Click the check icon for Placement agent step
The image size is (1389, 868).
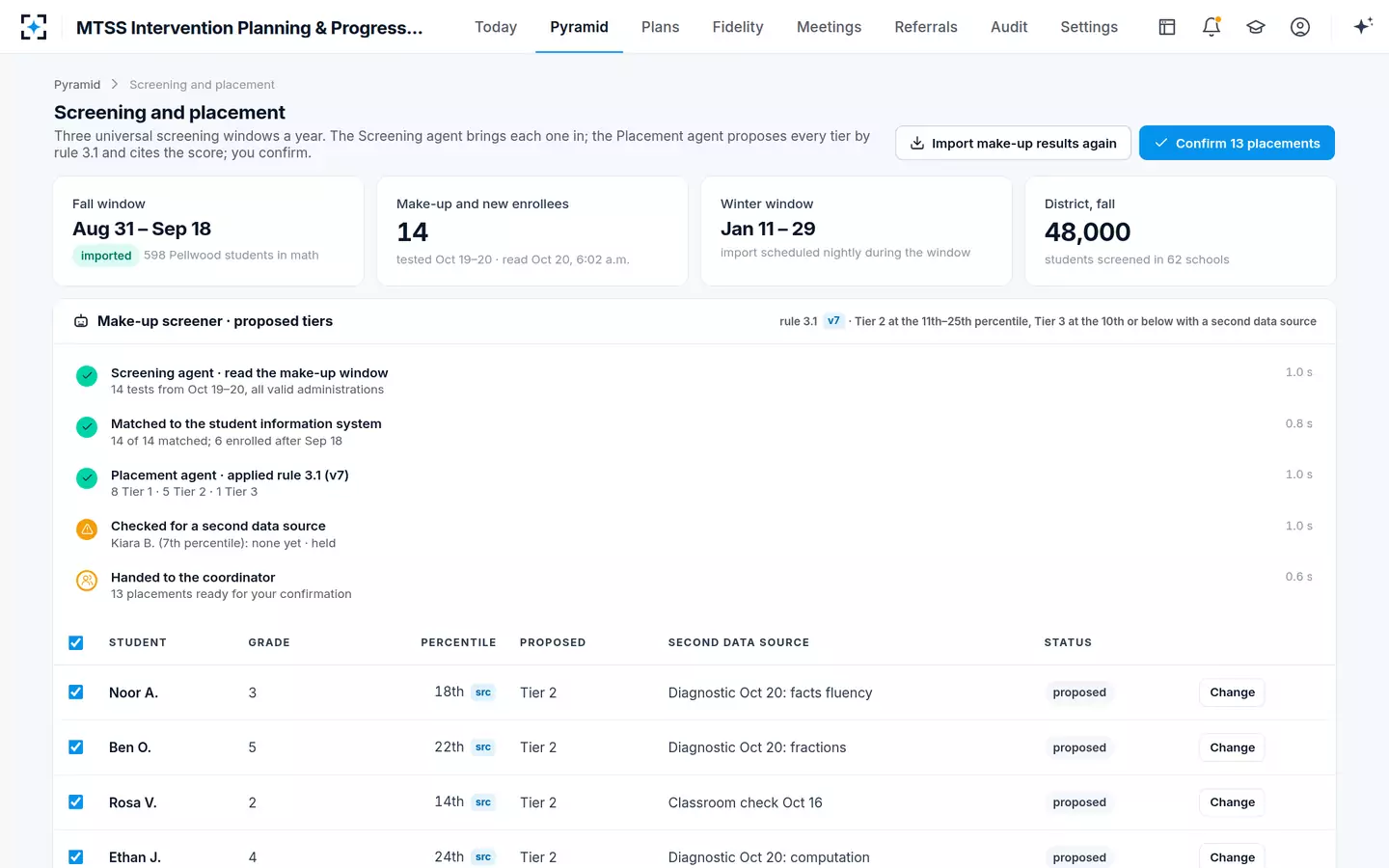click(x=87, y=478)
